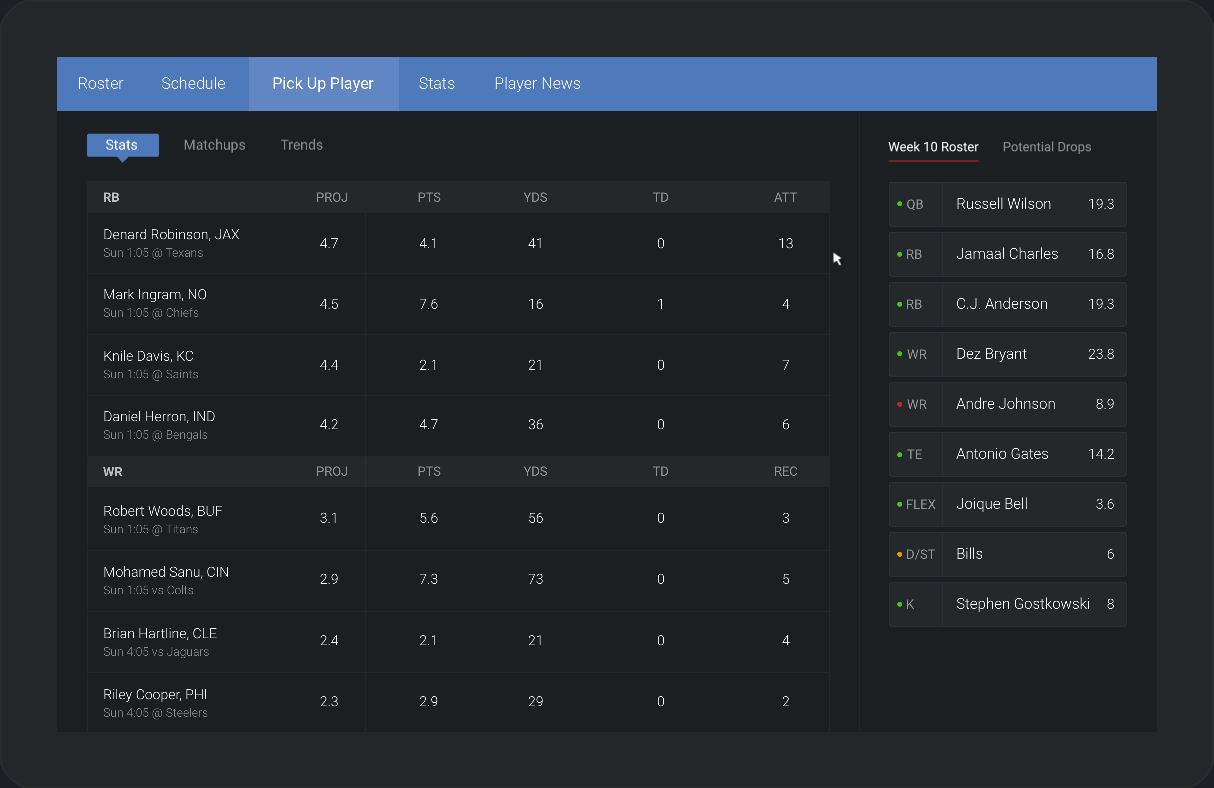Click the "Sun 1:05 @ Texans" matchup text
The width and height of the screenshot is (1214, 788).
point(153,253)
